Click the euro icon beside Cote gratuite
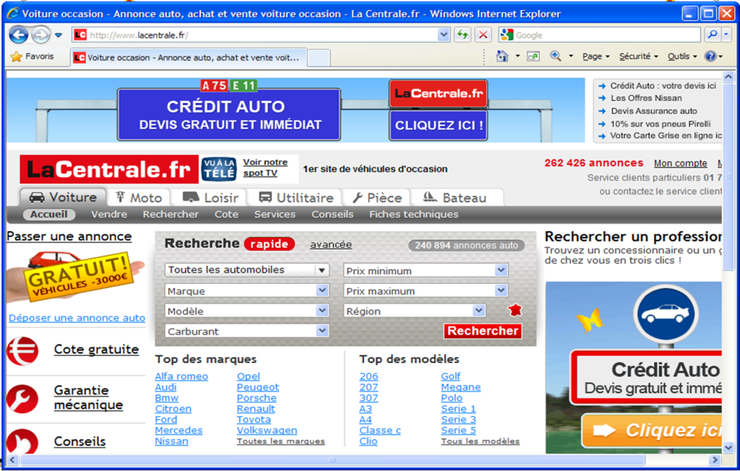Screen dimensions: 740x471 pos(22,351)
